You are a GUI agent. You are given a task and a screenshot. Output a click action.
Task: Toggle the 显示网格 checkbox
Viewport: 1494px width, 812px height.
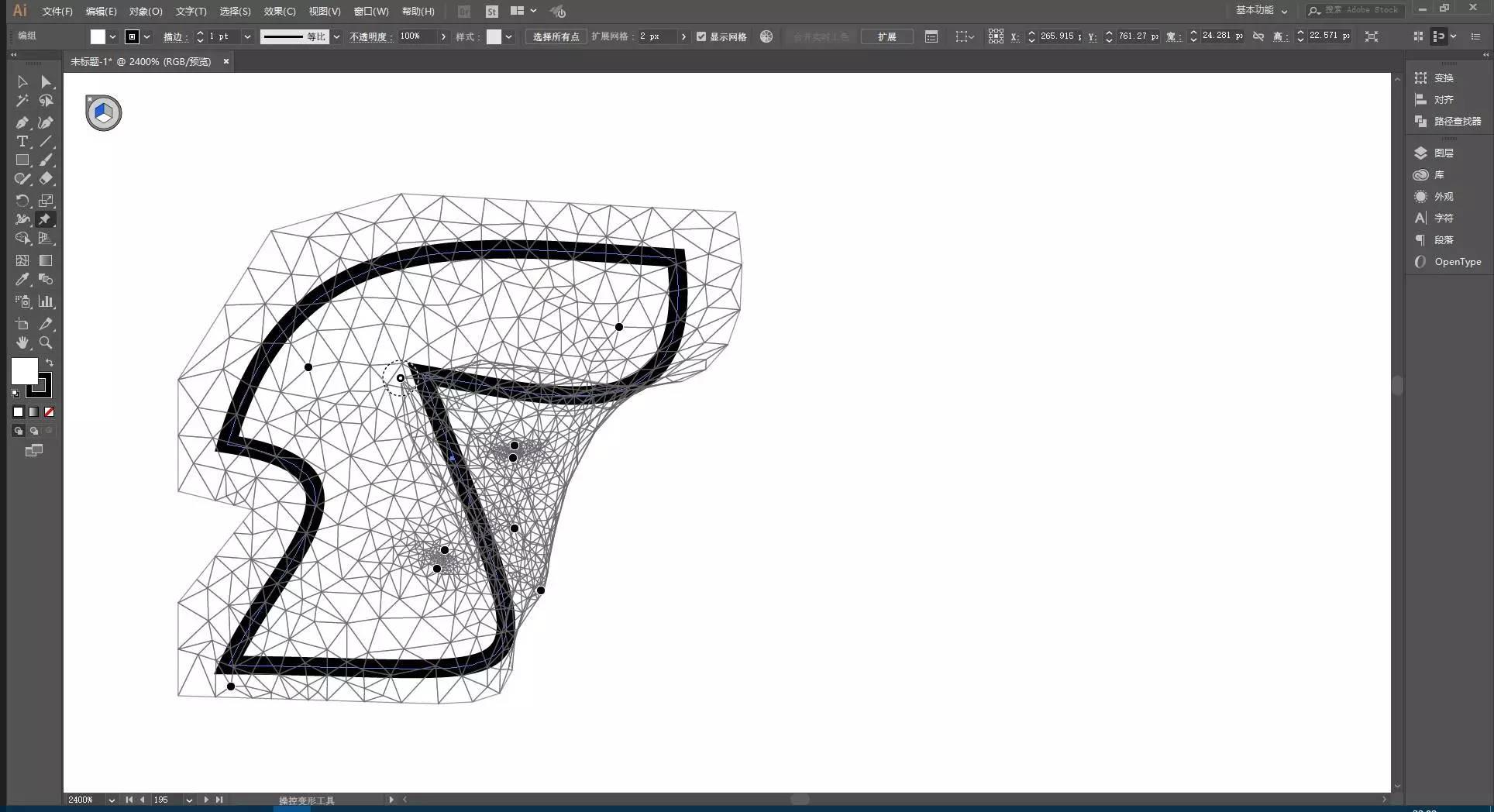tap(701, 36)
